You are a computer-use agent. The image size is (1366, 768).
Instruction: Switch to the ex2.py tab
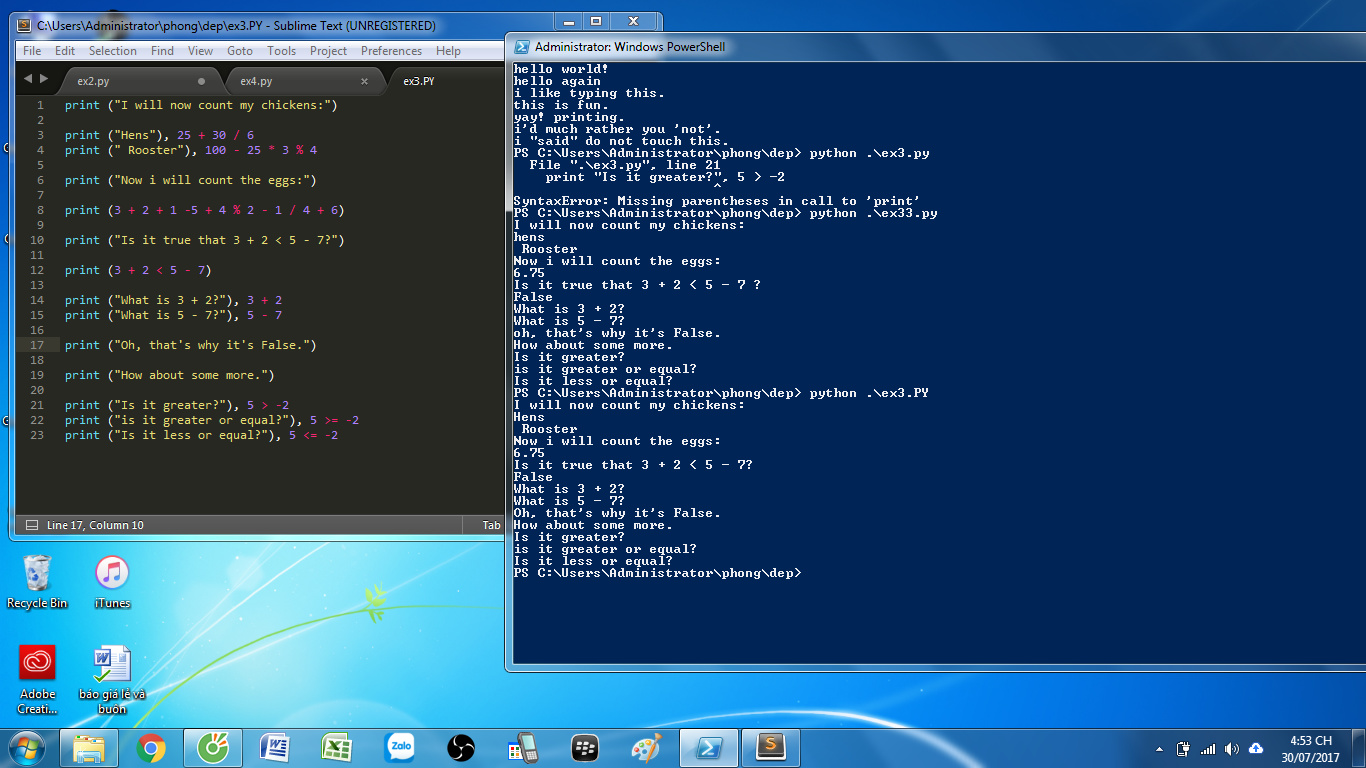pyautogui.click(x=93, y=81)
